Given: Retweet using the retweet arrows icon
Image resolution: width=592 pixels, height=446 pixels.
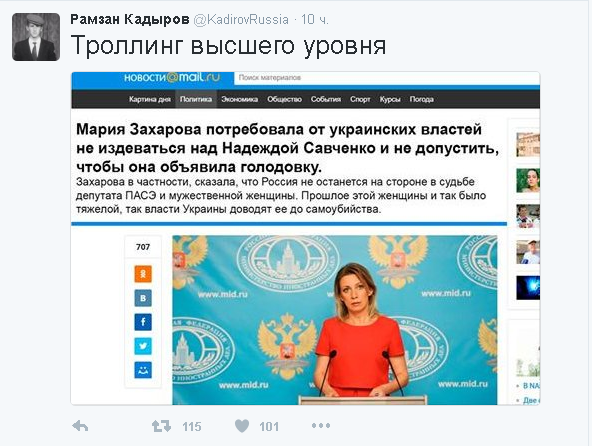Looking at the screenshot, I should point(161,426).
